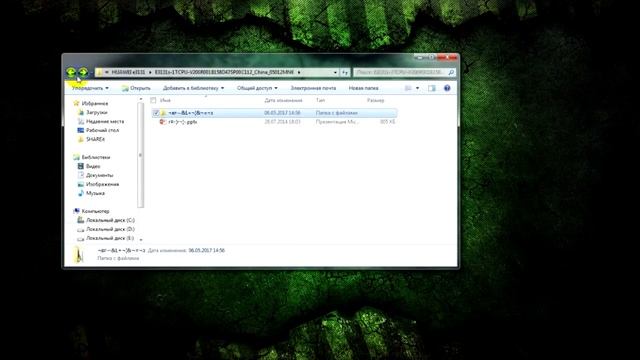The width and height of the screenshot is (640, 360).
Task: Click the 28.07.2014 date cell
Action: click(282, 122)
